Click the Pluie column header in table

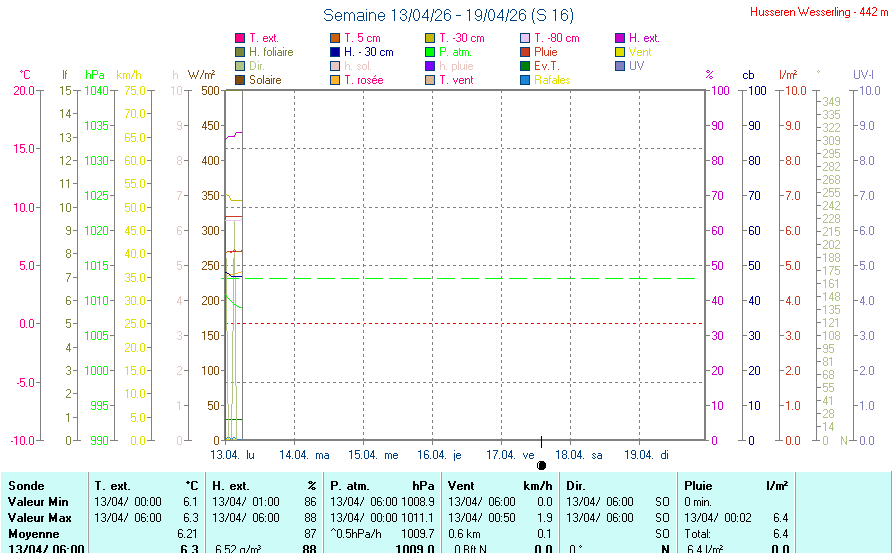click(x=700, y=485)
